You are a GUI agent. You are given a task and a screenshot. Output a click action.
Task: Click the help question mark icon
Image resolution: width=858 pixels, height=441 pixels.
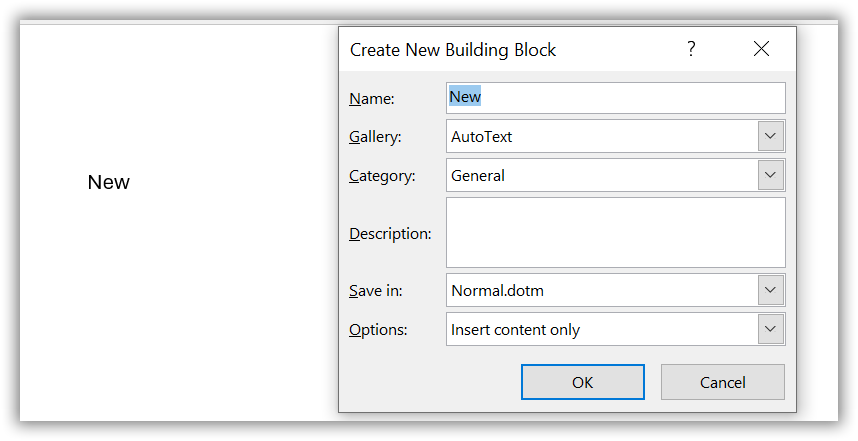(x=691, y=49)
